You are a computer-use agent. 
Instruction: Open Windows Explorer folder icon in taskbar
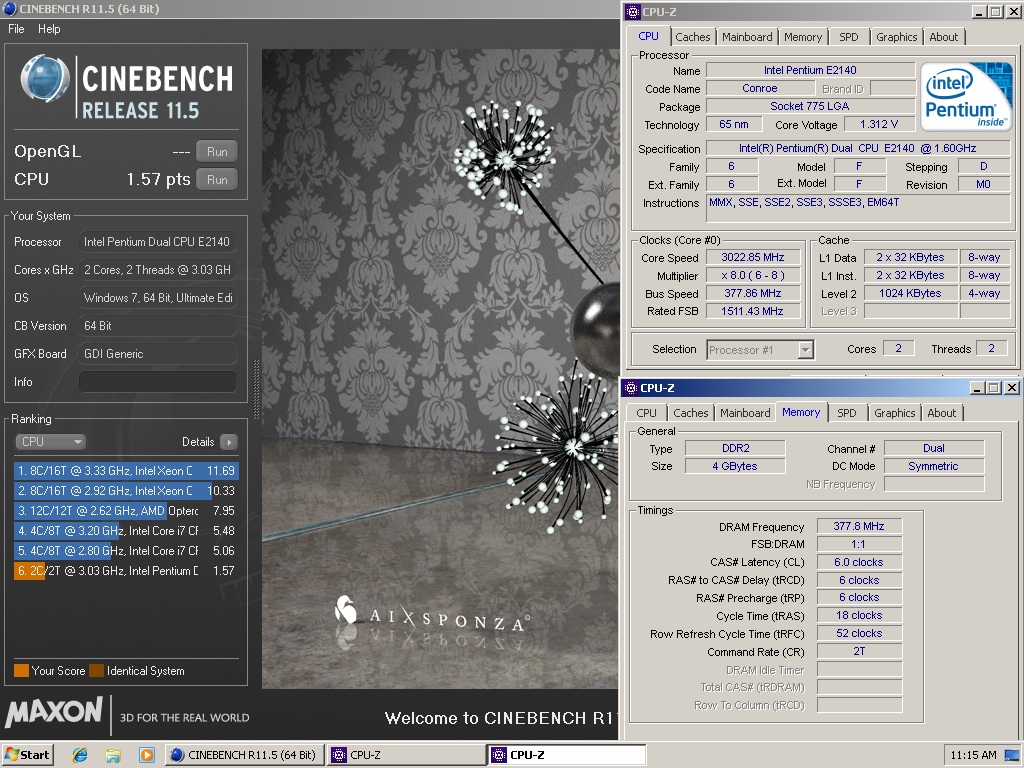pos(113,756)
